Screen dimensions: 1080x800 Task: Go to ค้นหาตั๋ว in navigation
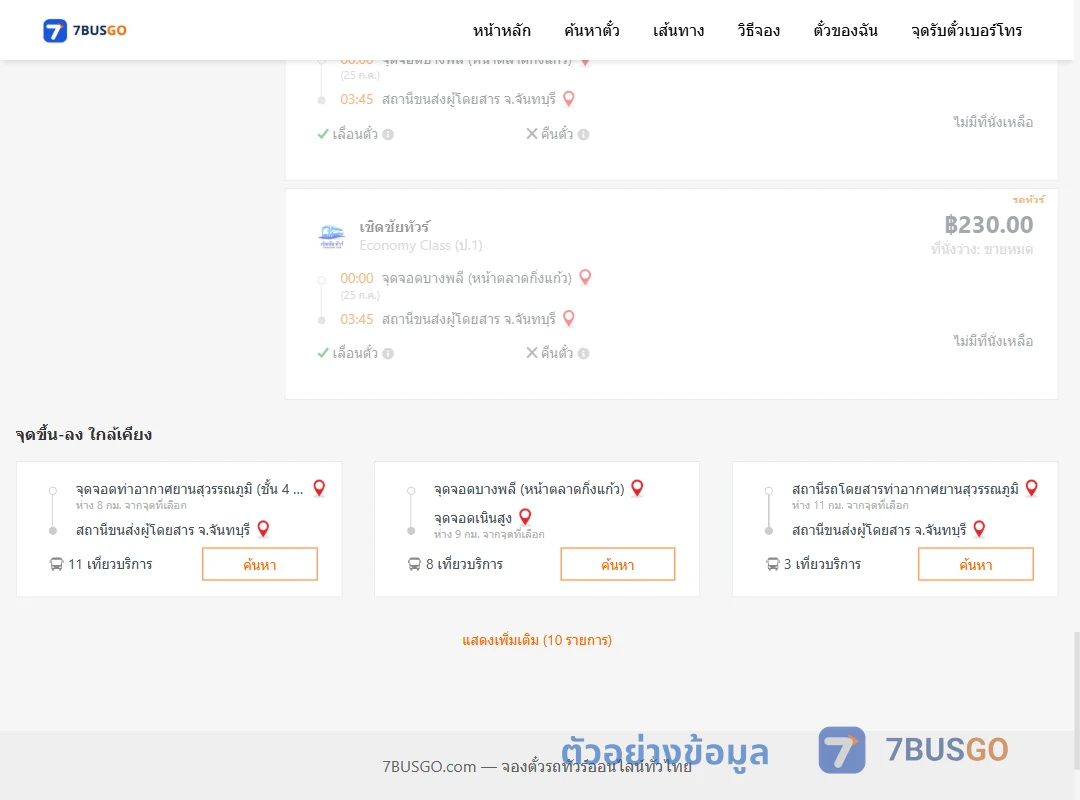click(x=592, y=30)
